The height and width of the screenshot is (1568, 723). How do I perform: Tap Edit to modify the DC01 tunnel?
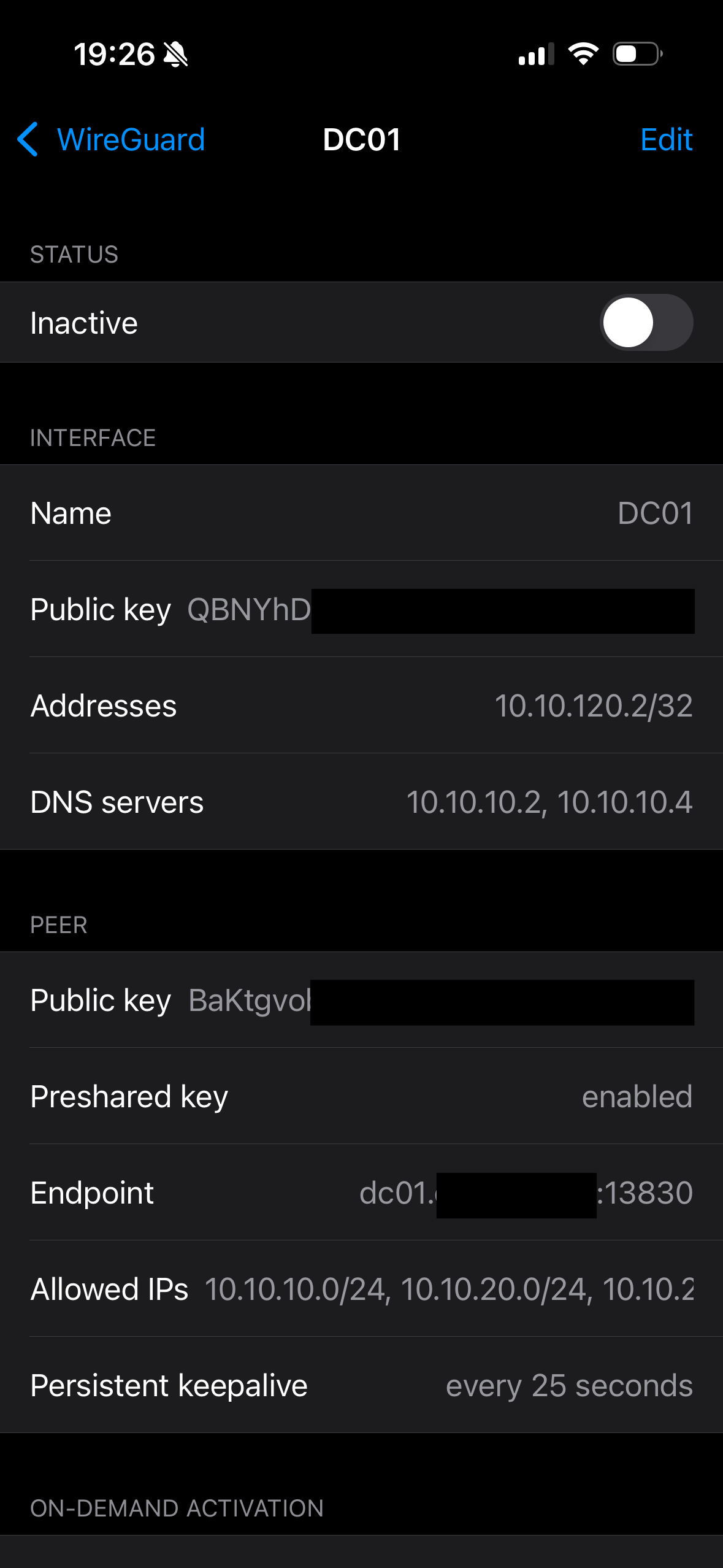pos(667,140)
